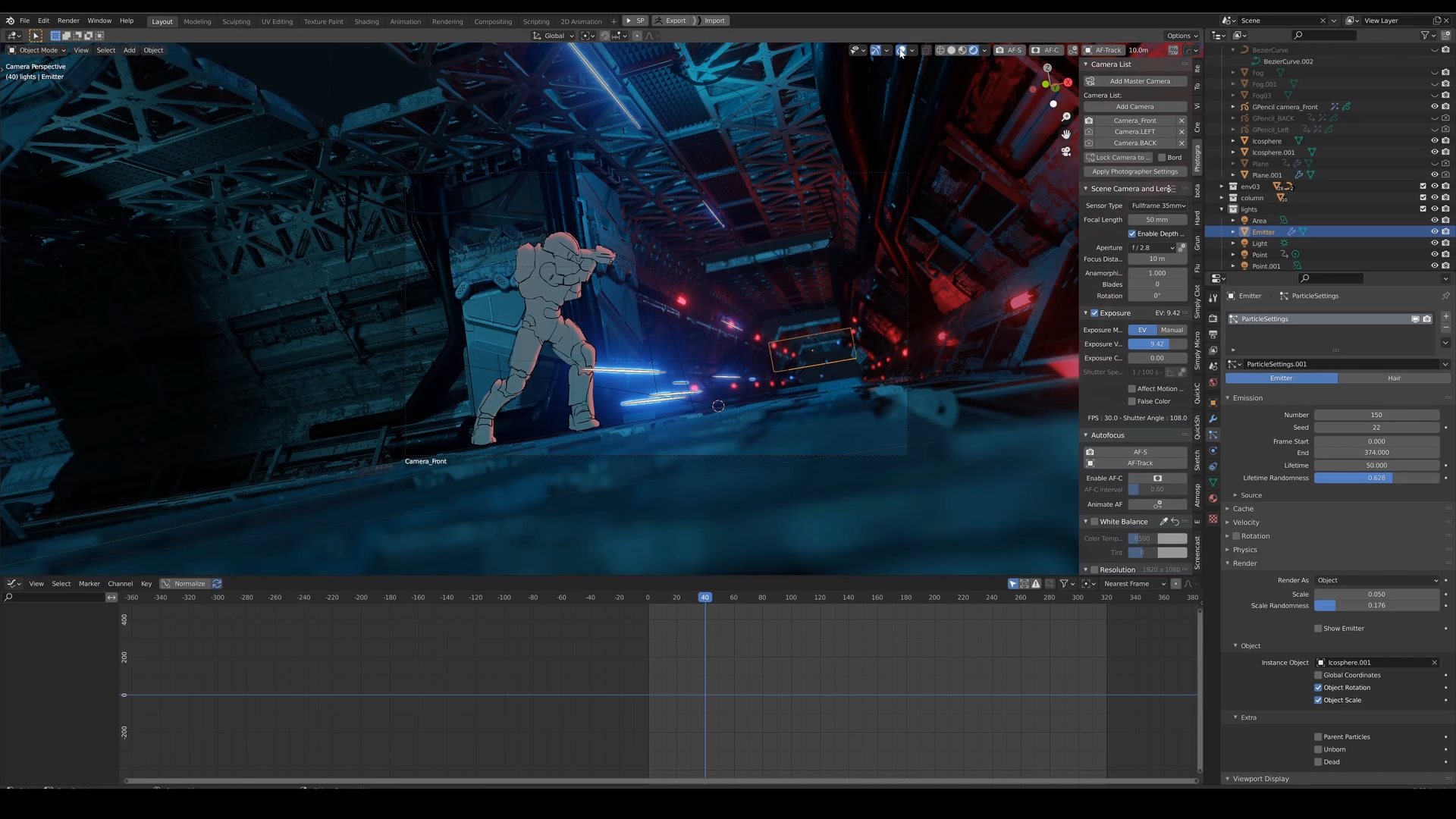1456x819 pixels.
Task: Uncheck Object Rotation option
Action: [1318, 688]
